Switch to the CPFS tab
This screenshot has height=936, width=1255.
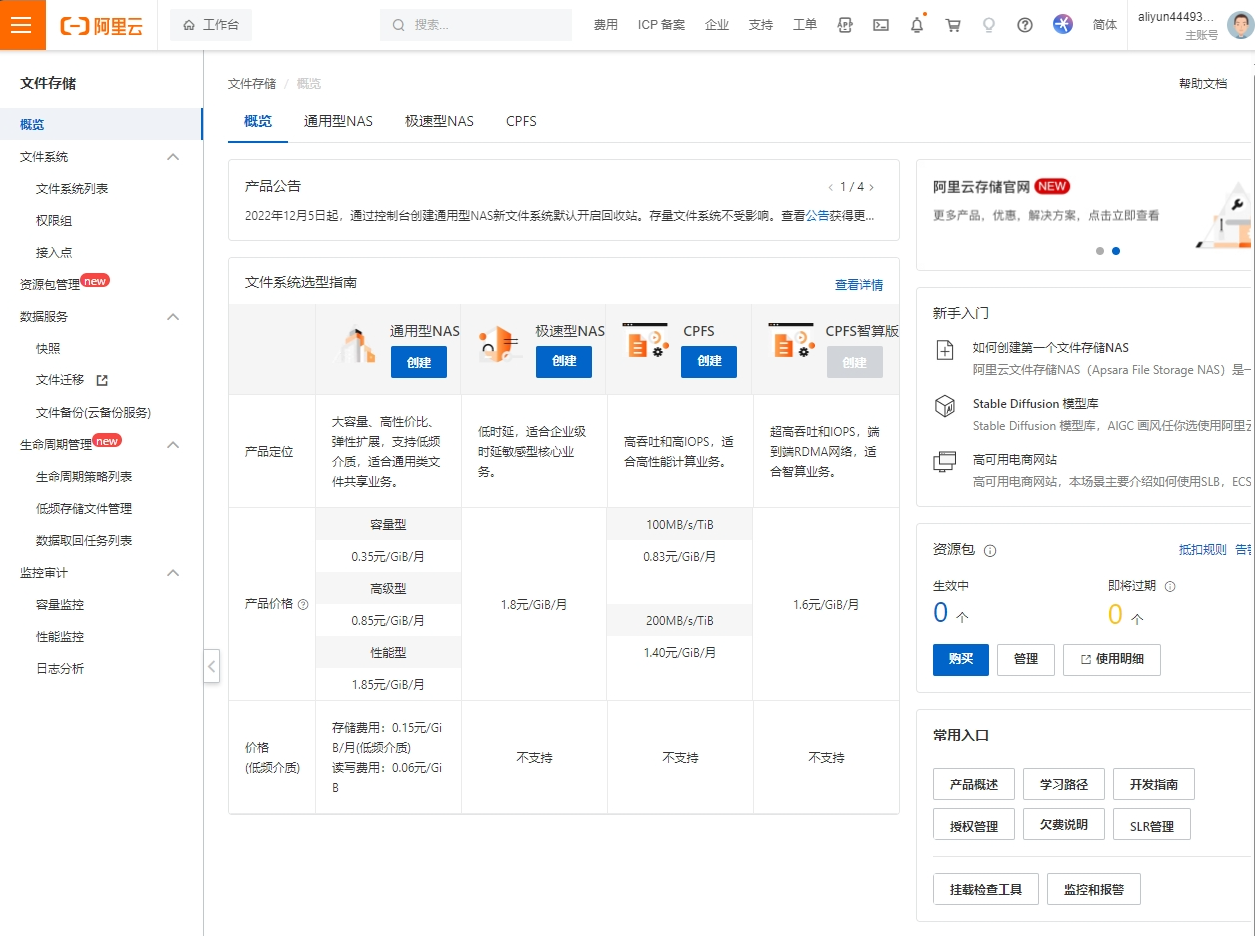tap(521, 121)
